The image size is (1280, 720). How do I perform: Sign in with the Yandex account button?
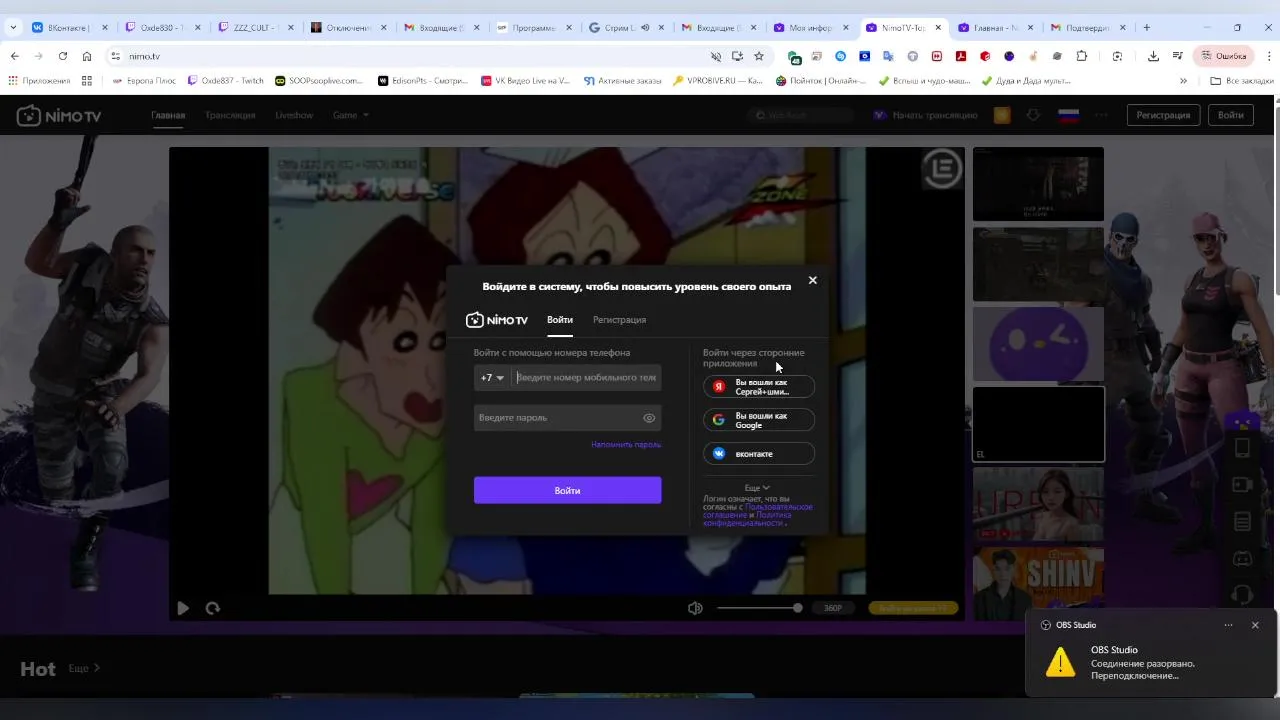[x=759, y=387]
